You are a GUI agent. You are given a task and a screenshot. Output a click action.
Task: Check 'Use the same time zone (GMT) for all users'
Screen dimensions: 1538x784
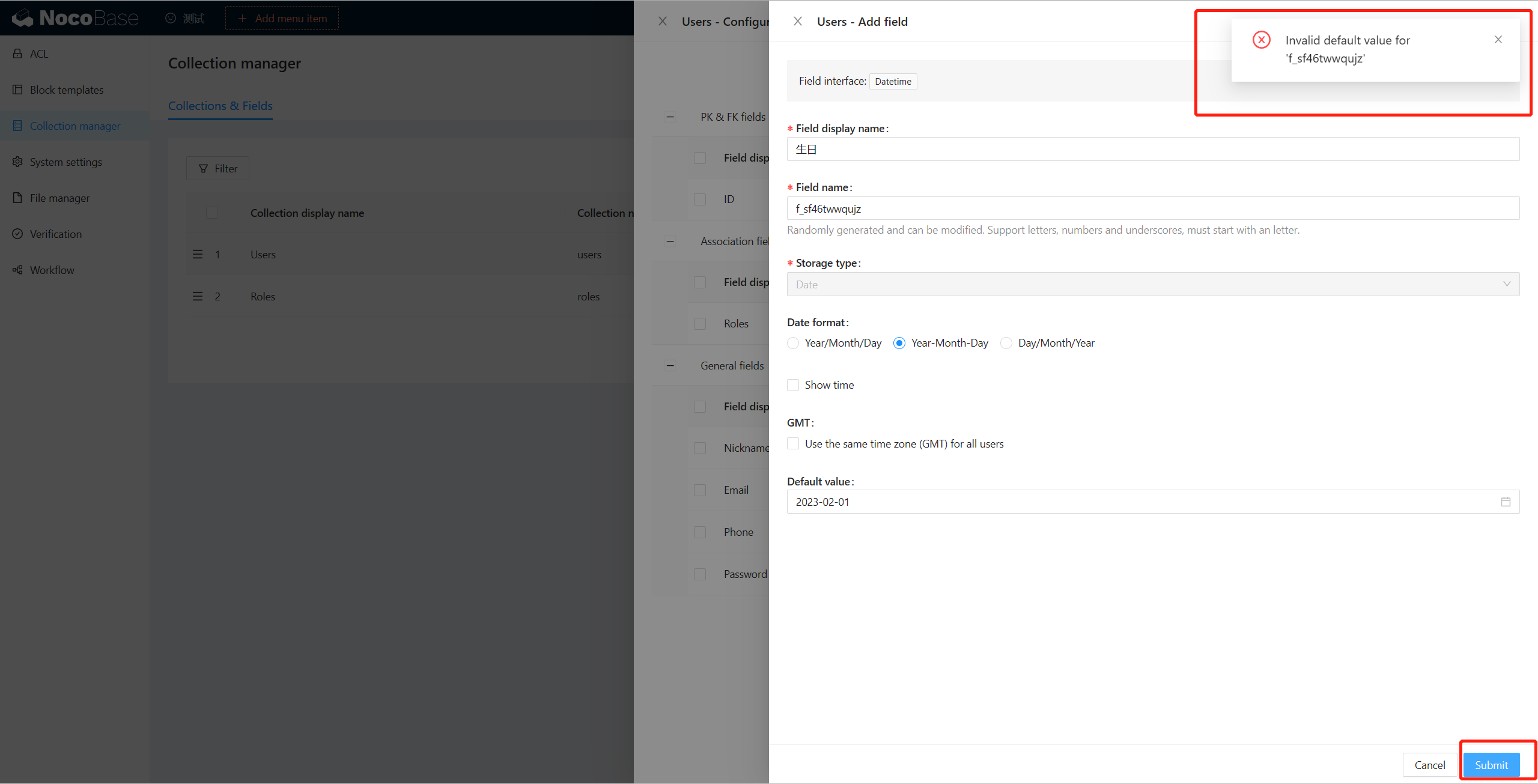793,443
